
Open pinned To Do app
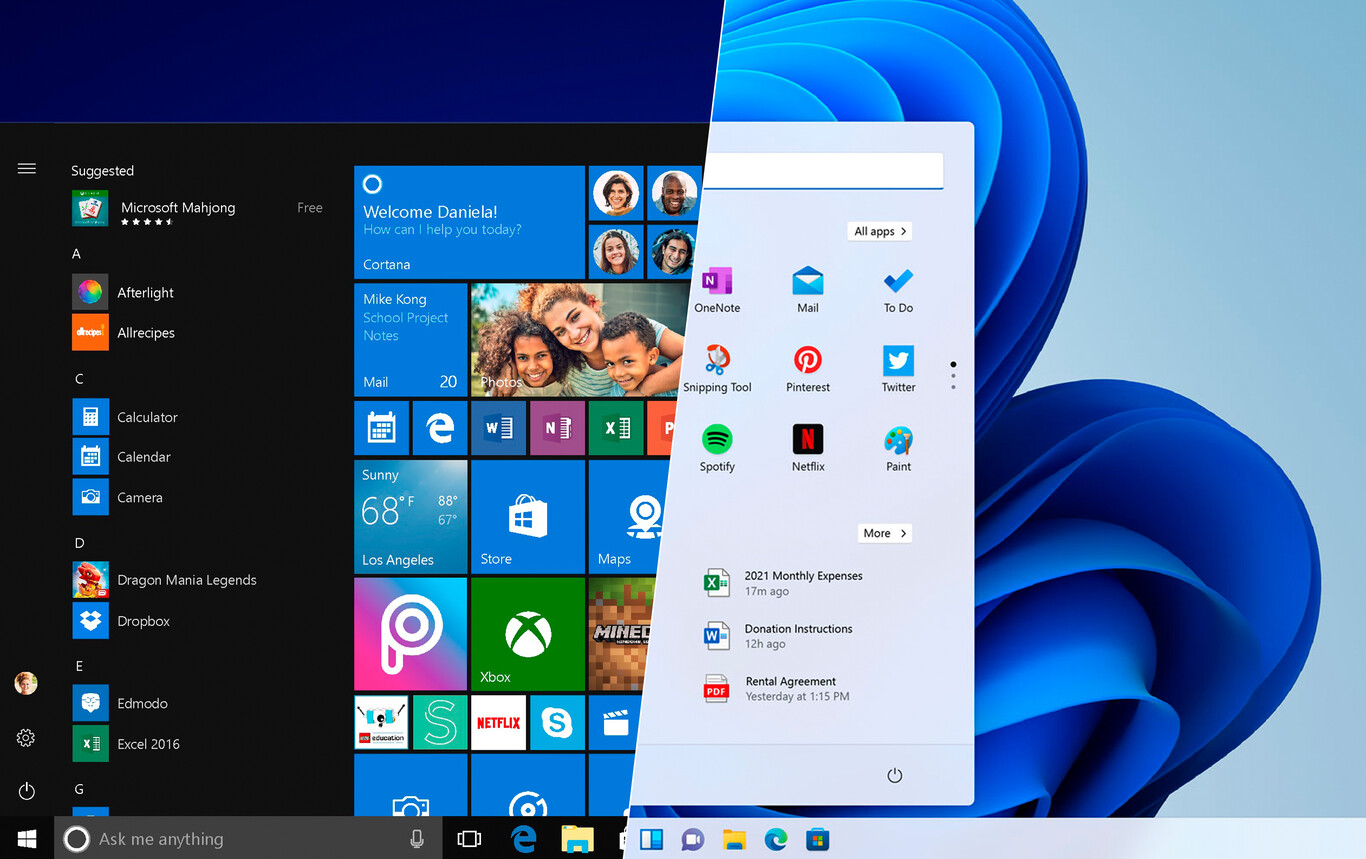coord(898,291)
